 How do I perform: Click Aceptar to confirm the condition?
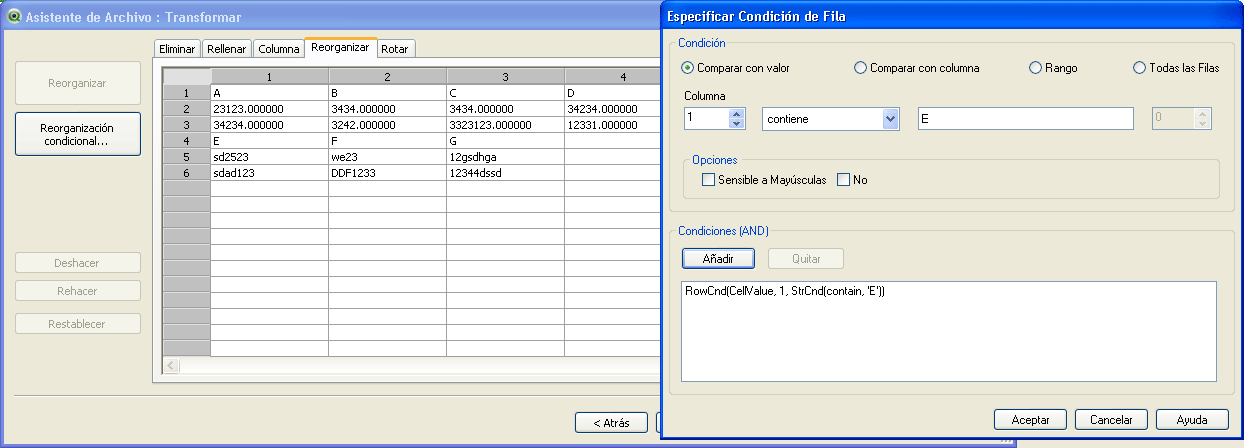point(1030,419)
